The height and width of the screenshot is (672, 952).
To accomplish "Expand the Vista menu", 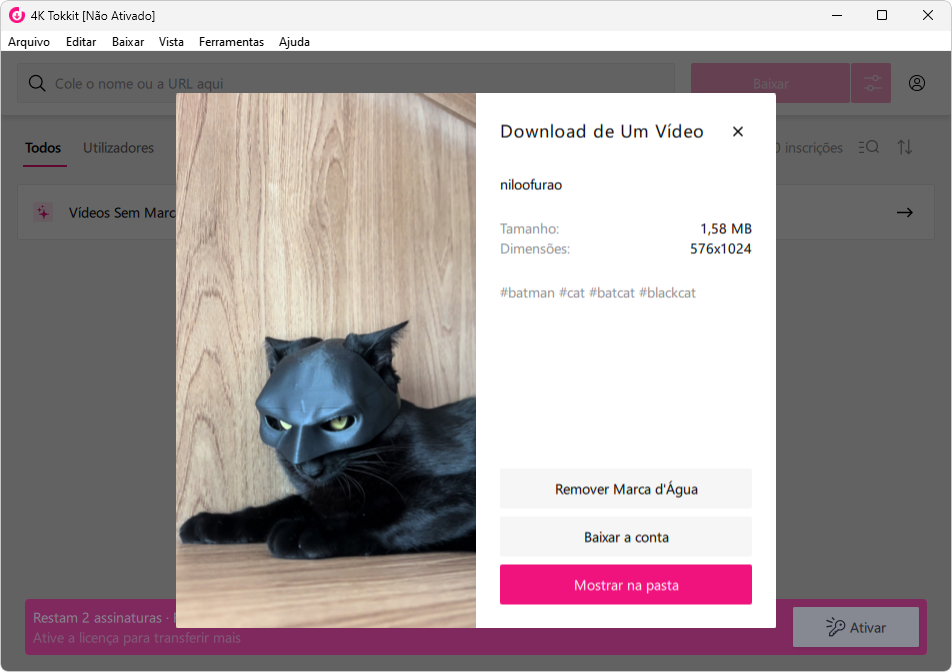I will coord(171,42).
